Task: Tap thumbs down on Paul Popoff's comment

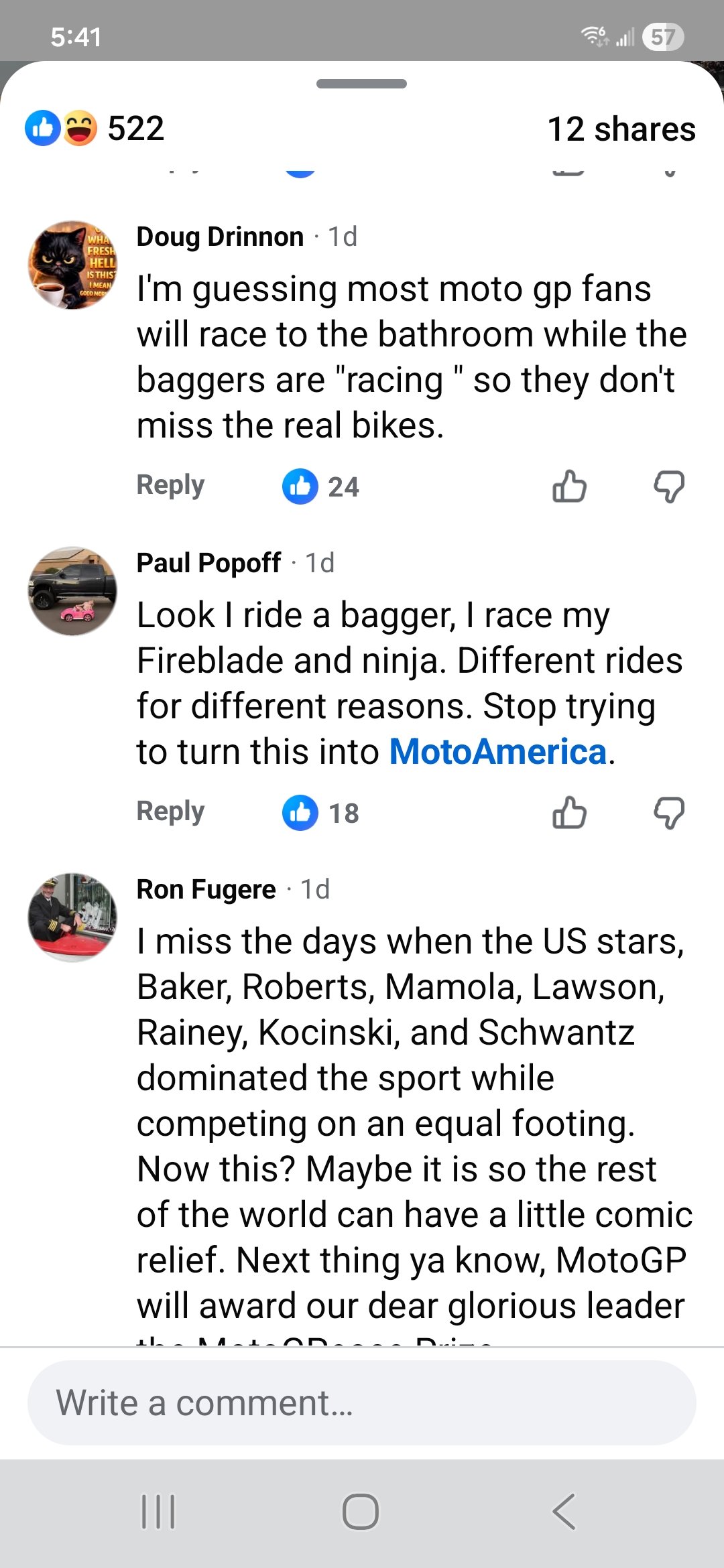Action: tap(669, 812)
